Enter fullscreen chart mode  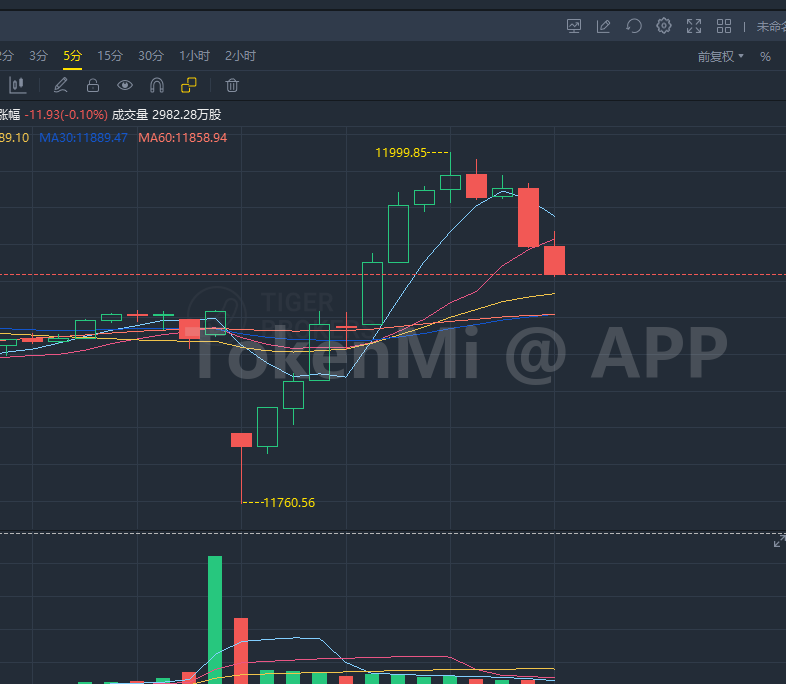(x=694, y=26)
